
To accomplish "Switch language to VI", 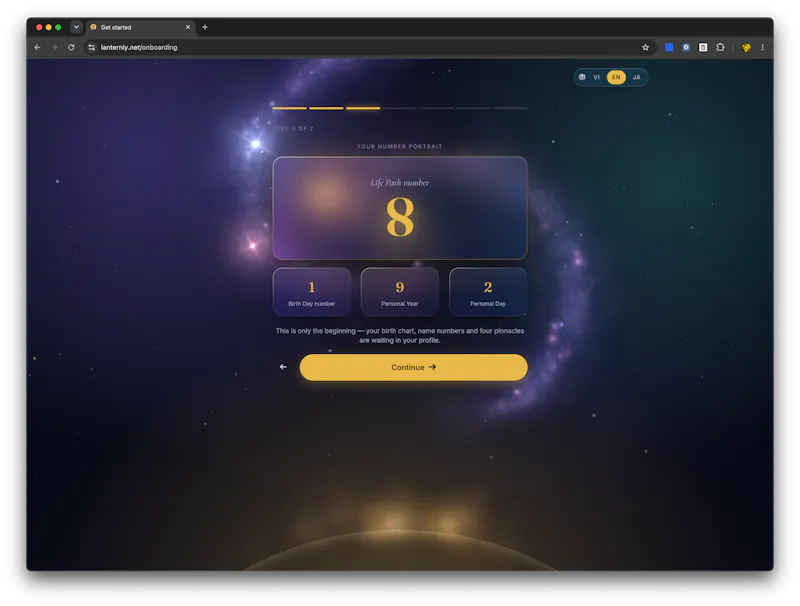I will (596, 77).
